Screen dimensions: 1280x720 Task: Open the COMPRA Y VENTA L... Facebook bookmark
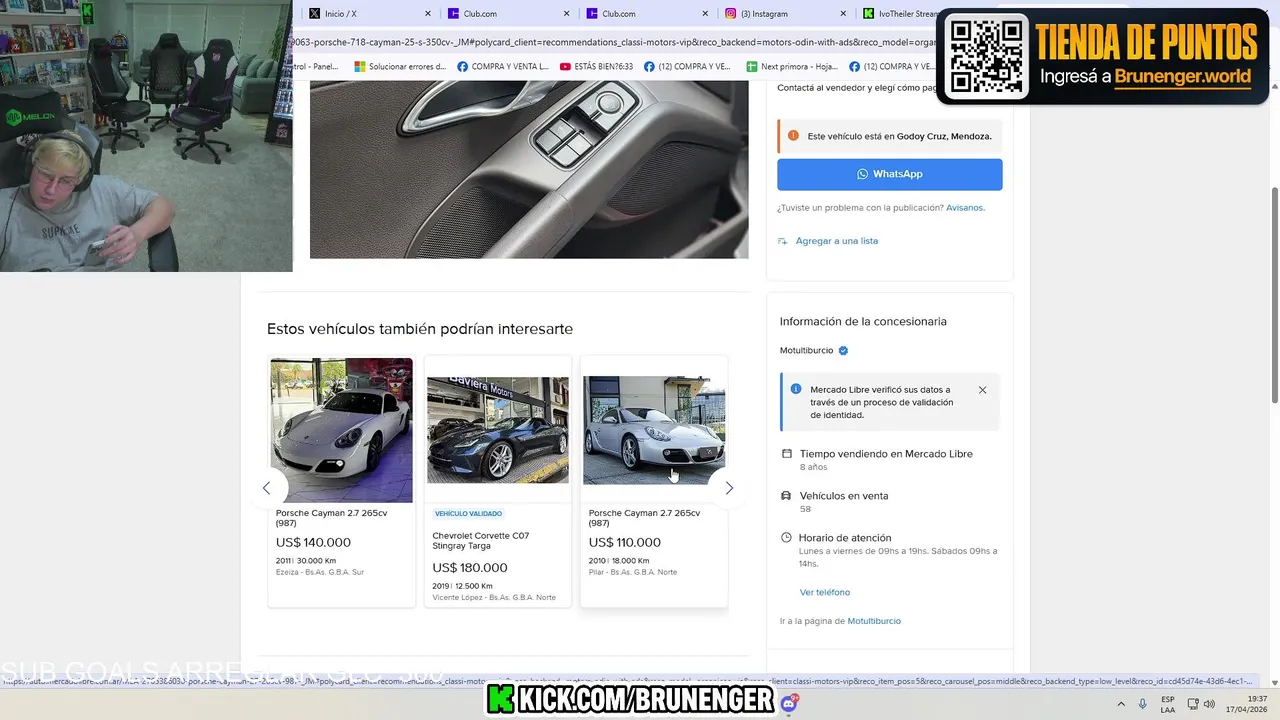coord(503,67)
